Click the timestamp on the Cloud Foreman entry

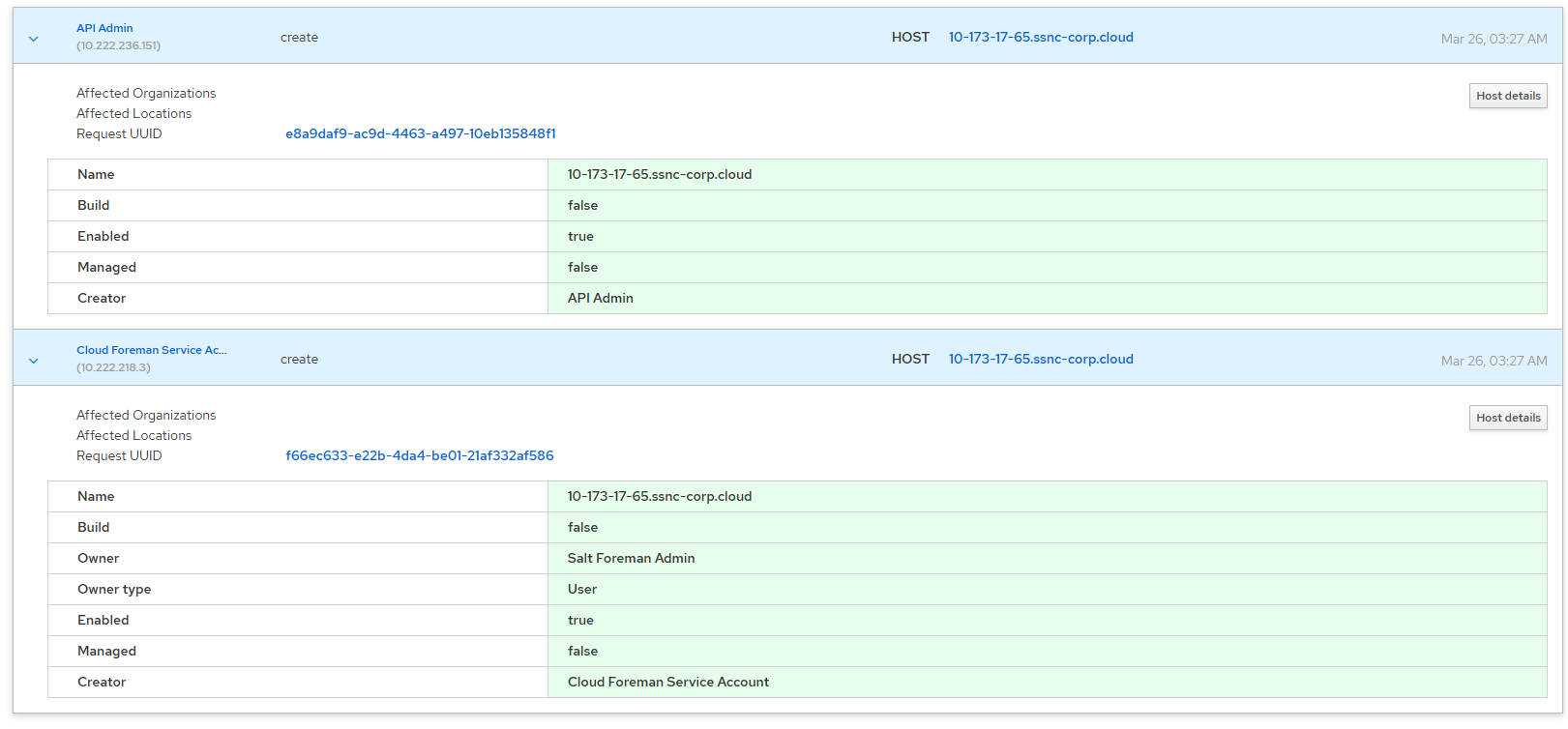(1493, 361)
